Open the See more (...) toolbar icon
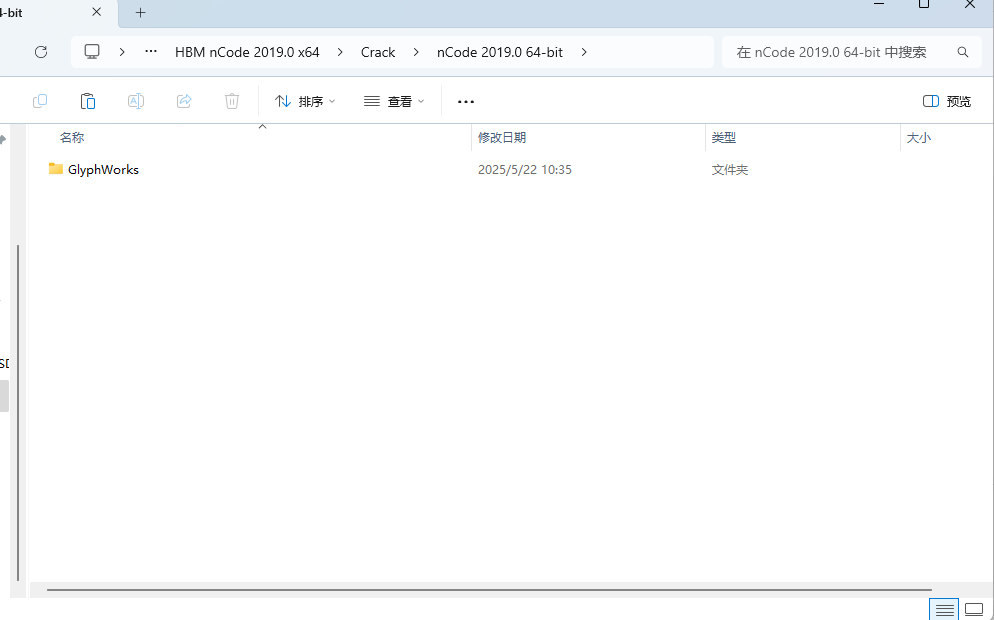The height and width of the screenshot is (620, 994). (464, 101)
